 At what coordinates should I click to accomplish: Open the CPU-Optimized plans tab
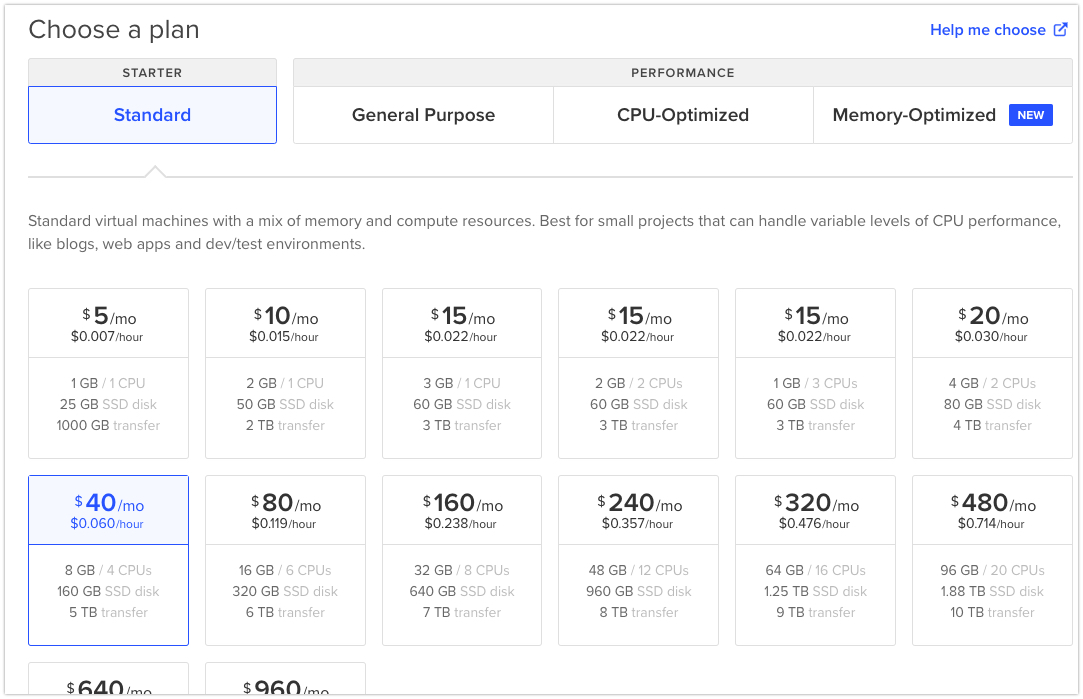[x=683, y=115]
